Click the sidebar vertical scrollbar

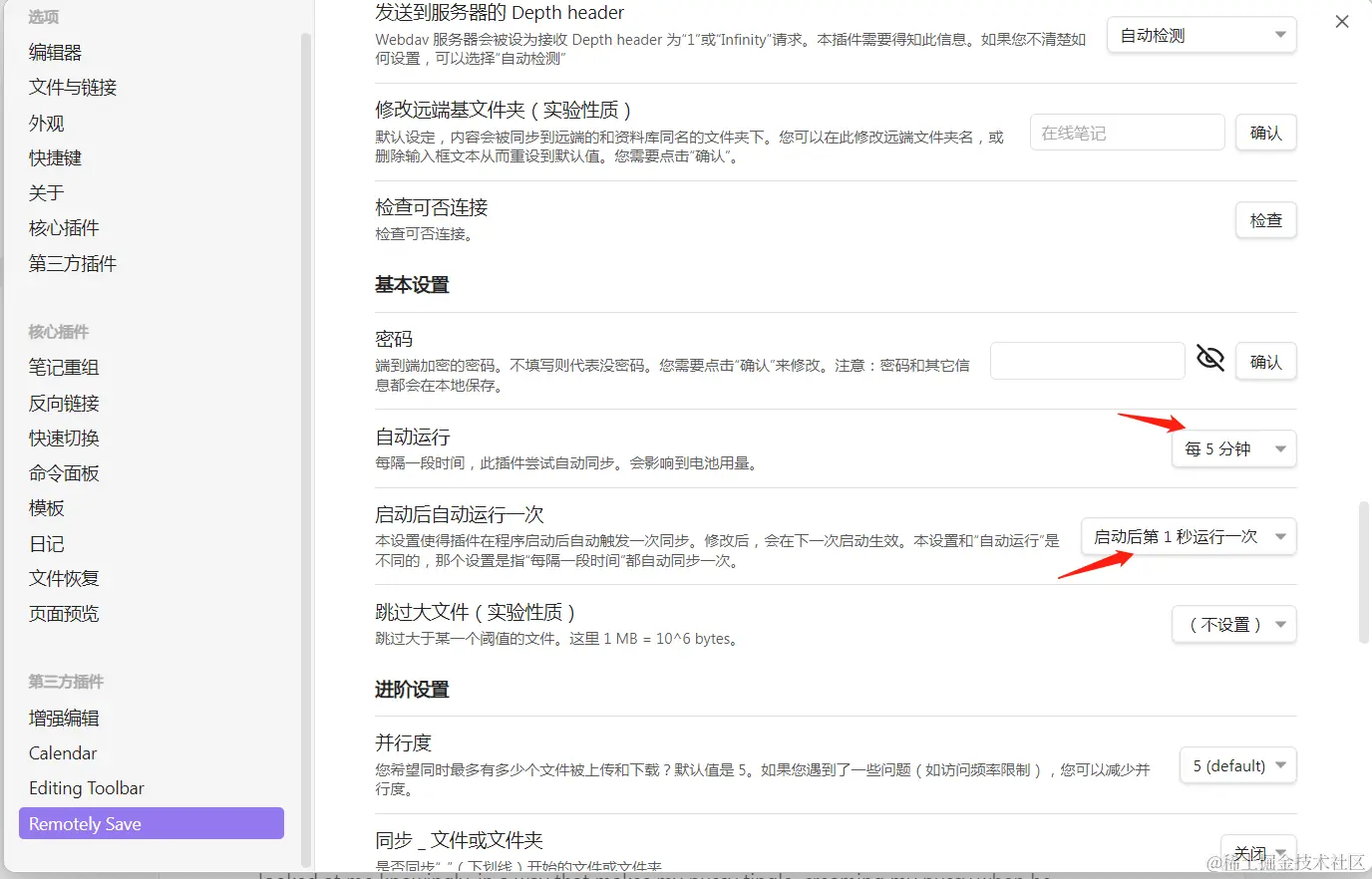(306, 448)
